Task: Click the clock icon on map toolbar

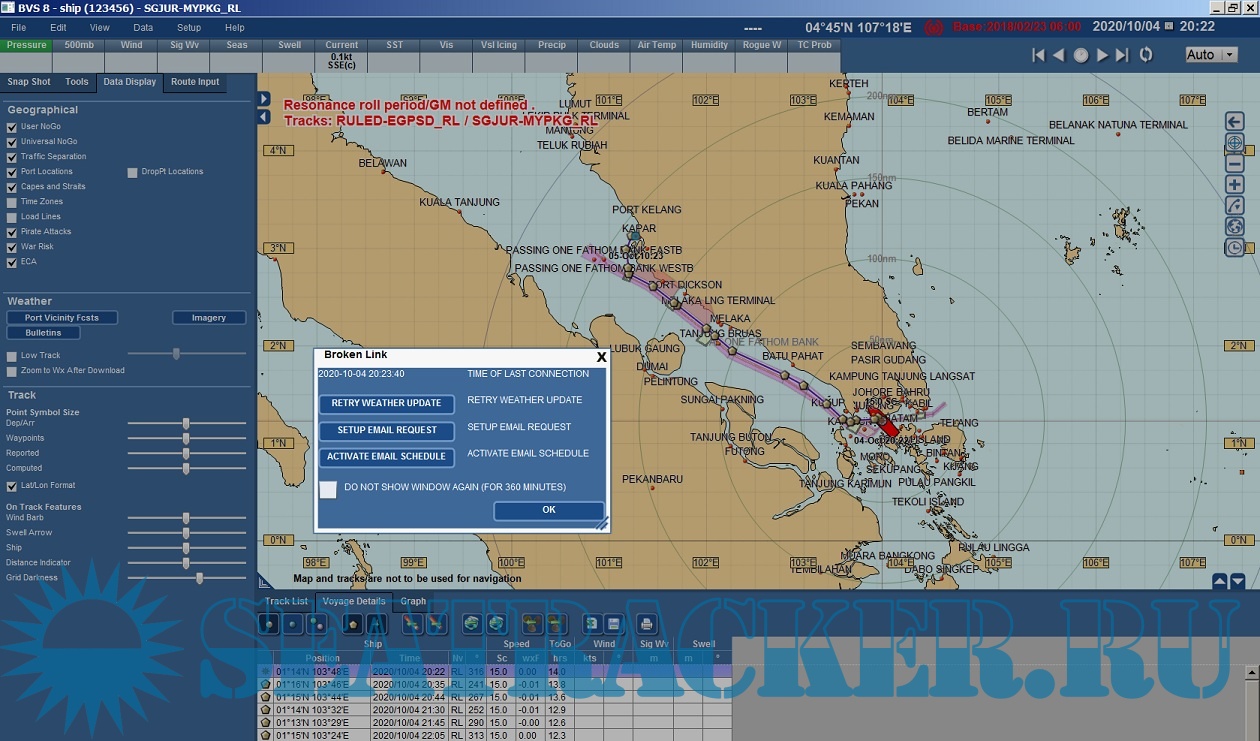Action: coord(1235,247)
